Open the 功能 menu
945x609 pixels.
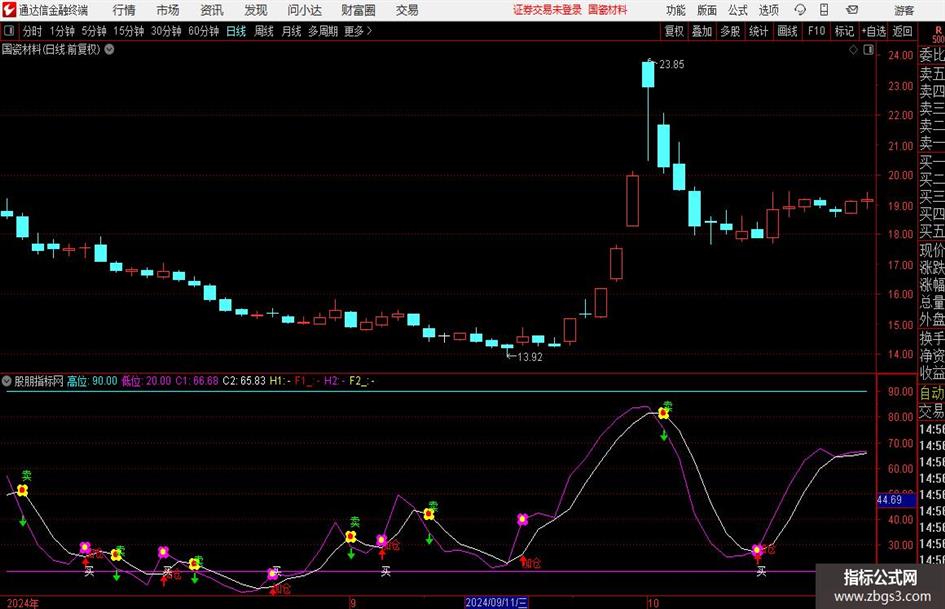point(676,10)
